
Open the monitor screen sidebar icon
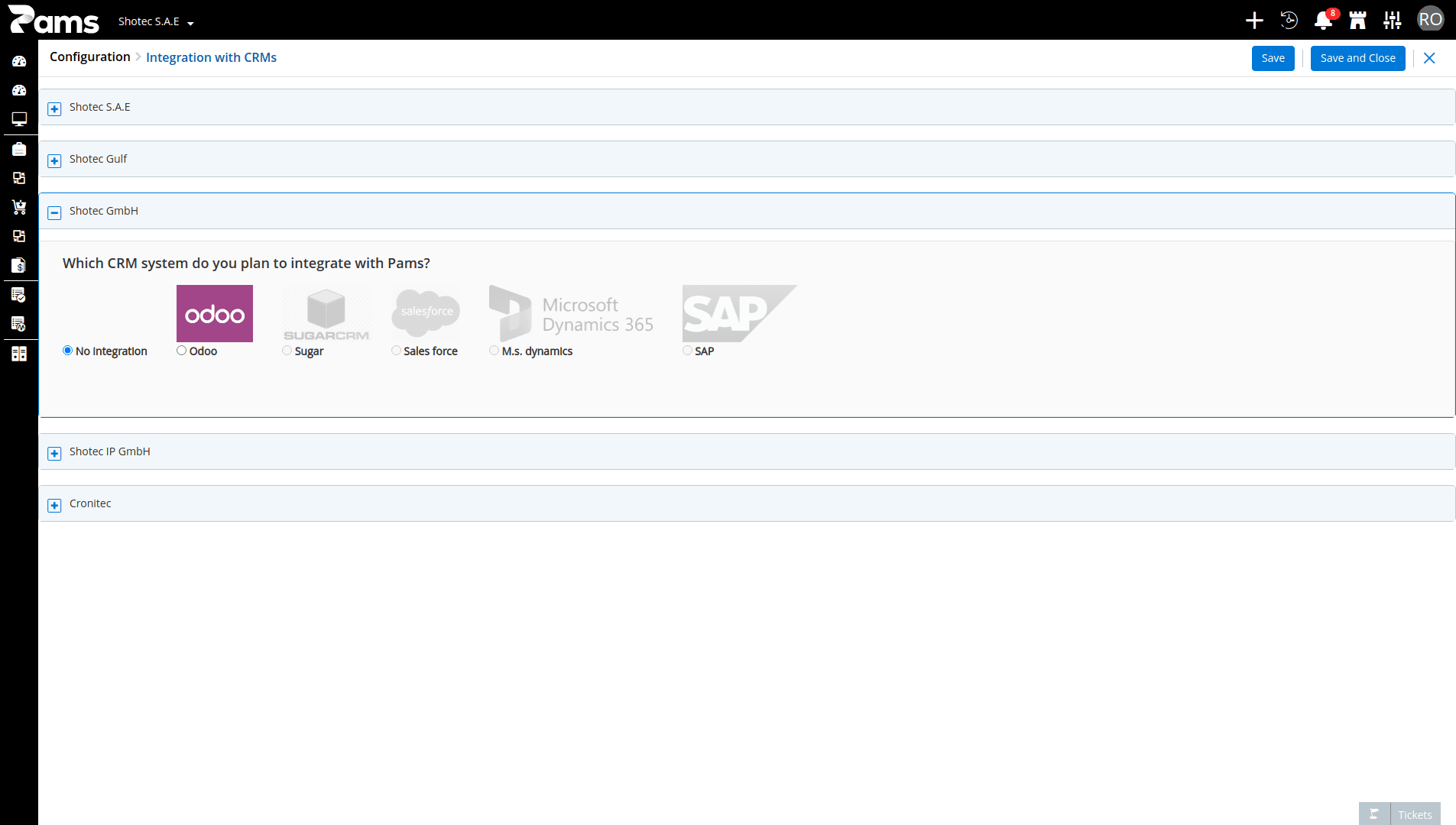19,119
